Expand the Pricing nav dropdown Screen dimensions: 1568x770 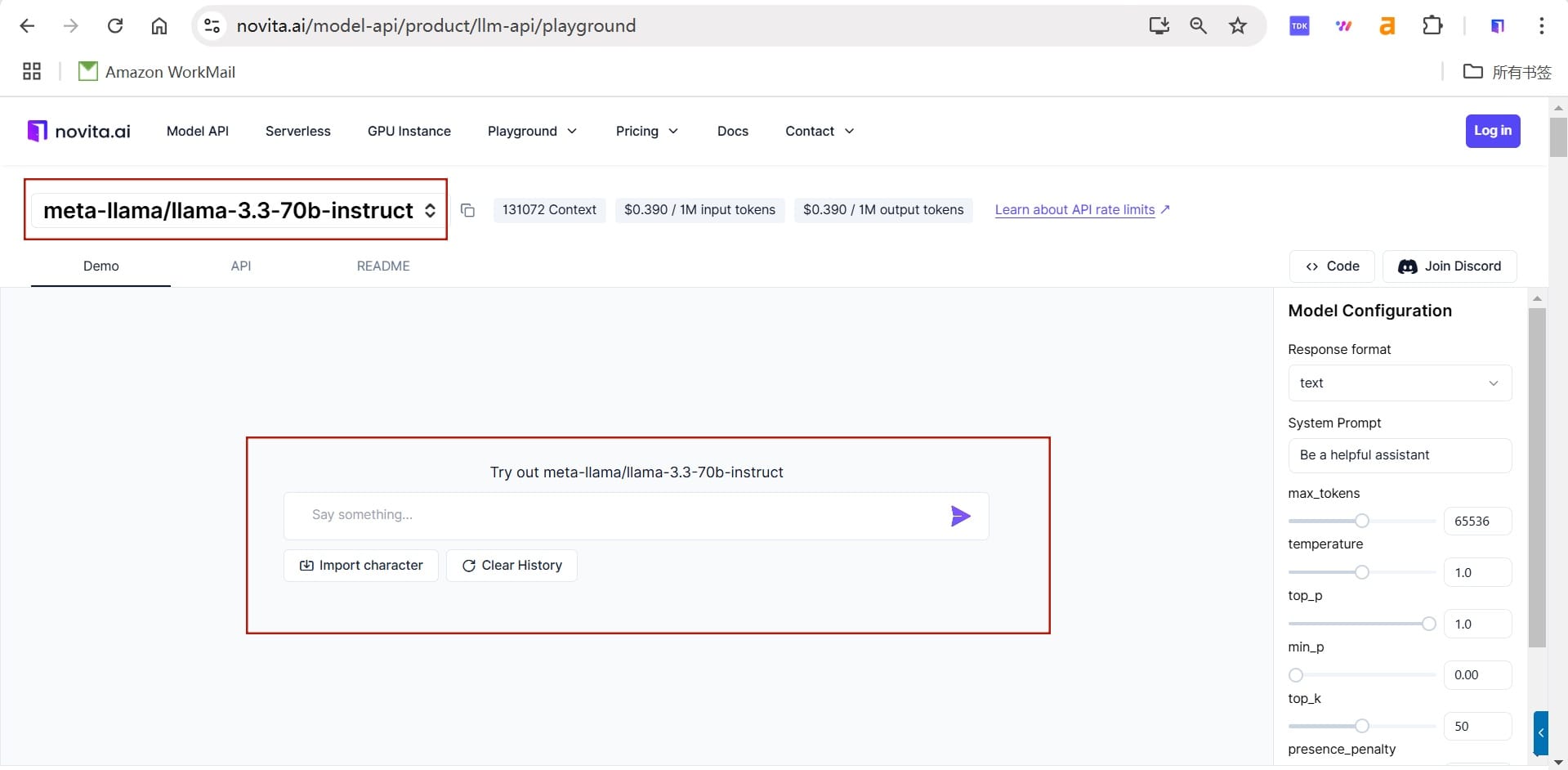[x=647, y=131]
